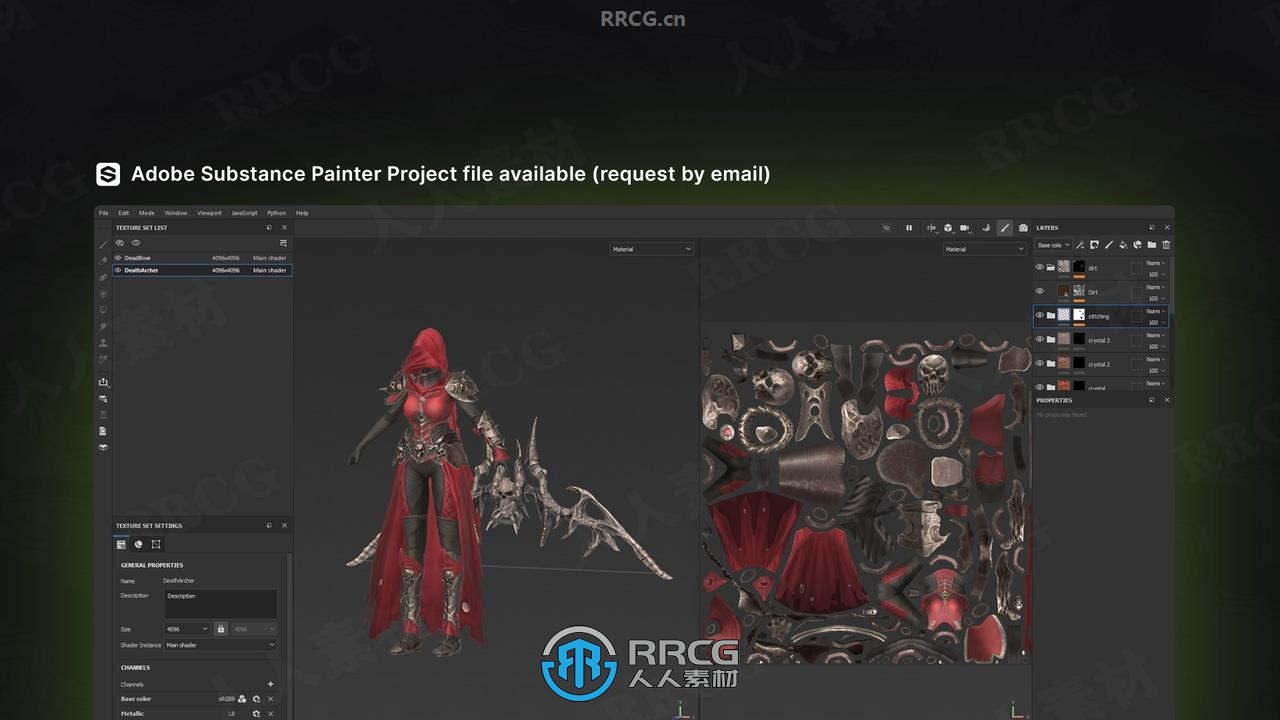Viewport: 1280px width, 720px height.
Task: Hide the stitching layer
Action: point(1040,315)
